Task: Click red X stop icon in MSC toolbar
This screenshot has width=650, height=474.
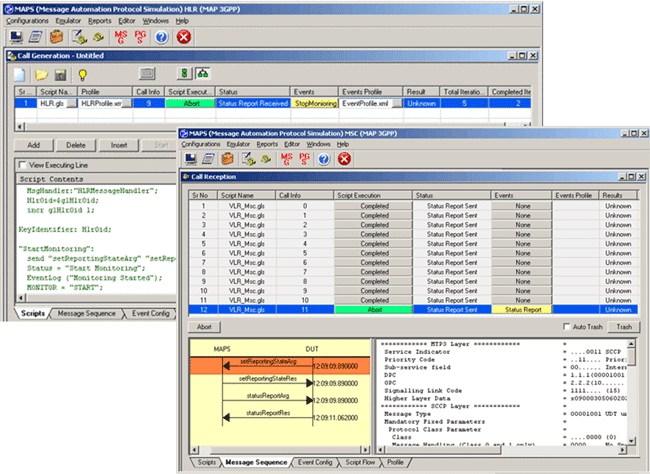Action: 344,159
